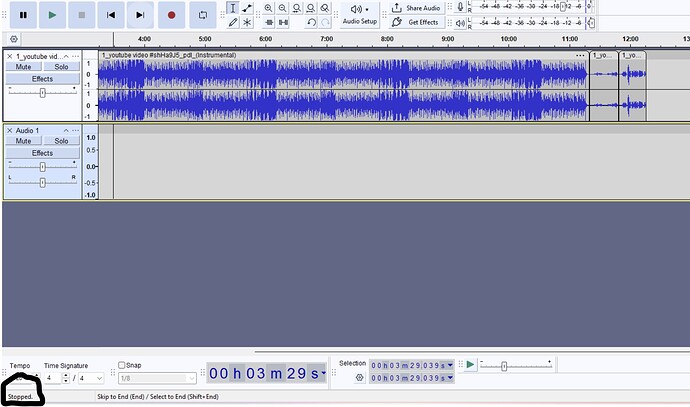Fit the whole project to window width
Viewport: 690px width, 407px height.
click(x=311, y=8)
